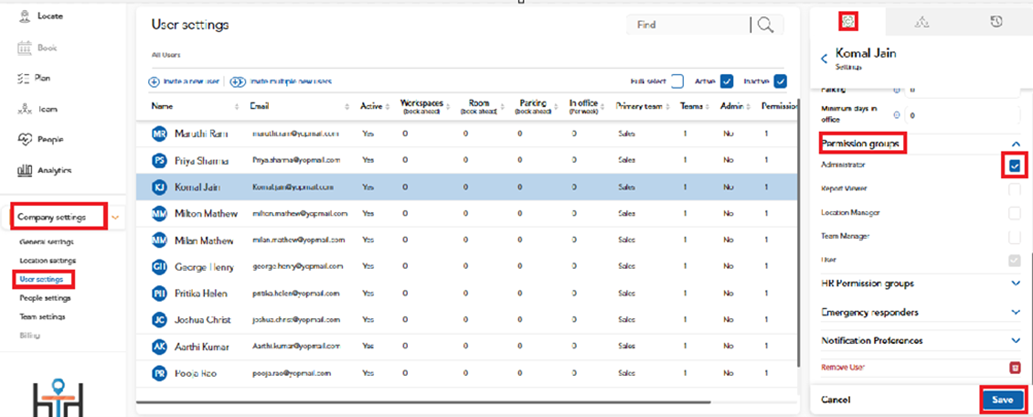Image resolution: width=1033 pixels, height=417 pixels.
Task: Sort by the Name column arrows
Action: (237, 106)
